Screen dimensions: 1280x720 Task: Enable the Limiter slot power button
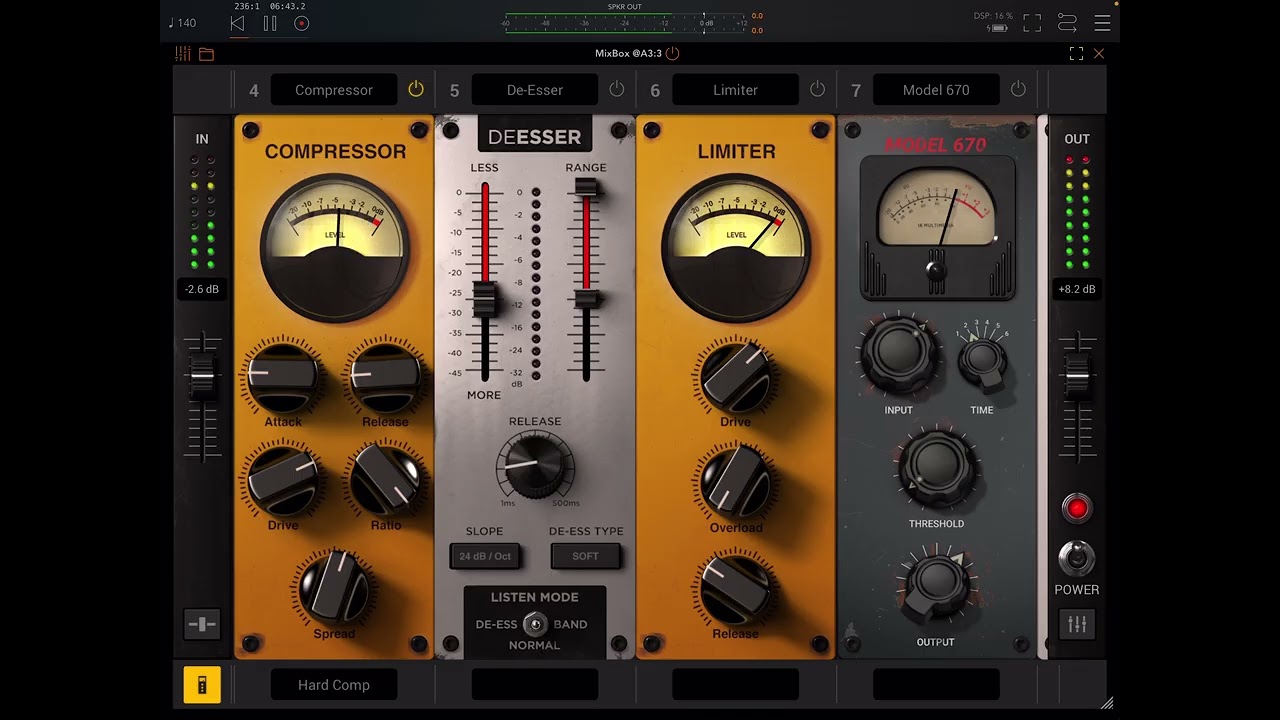818,90
